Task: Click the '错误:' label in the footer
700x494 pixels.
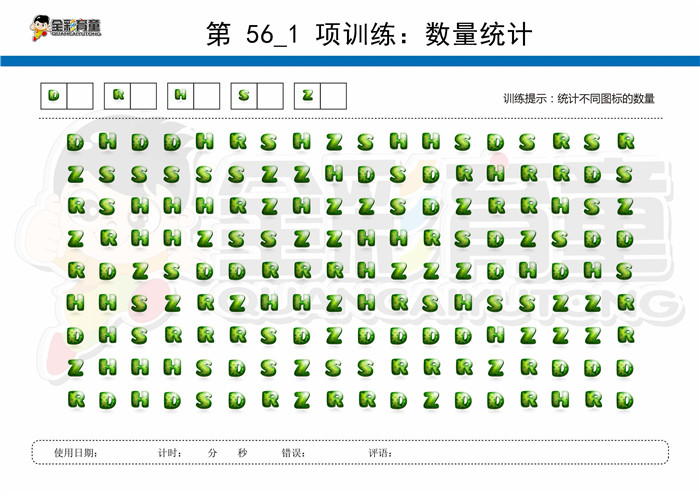Action: [x=293, y=453]
